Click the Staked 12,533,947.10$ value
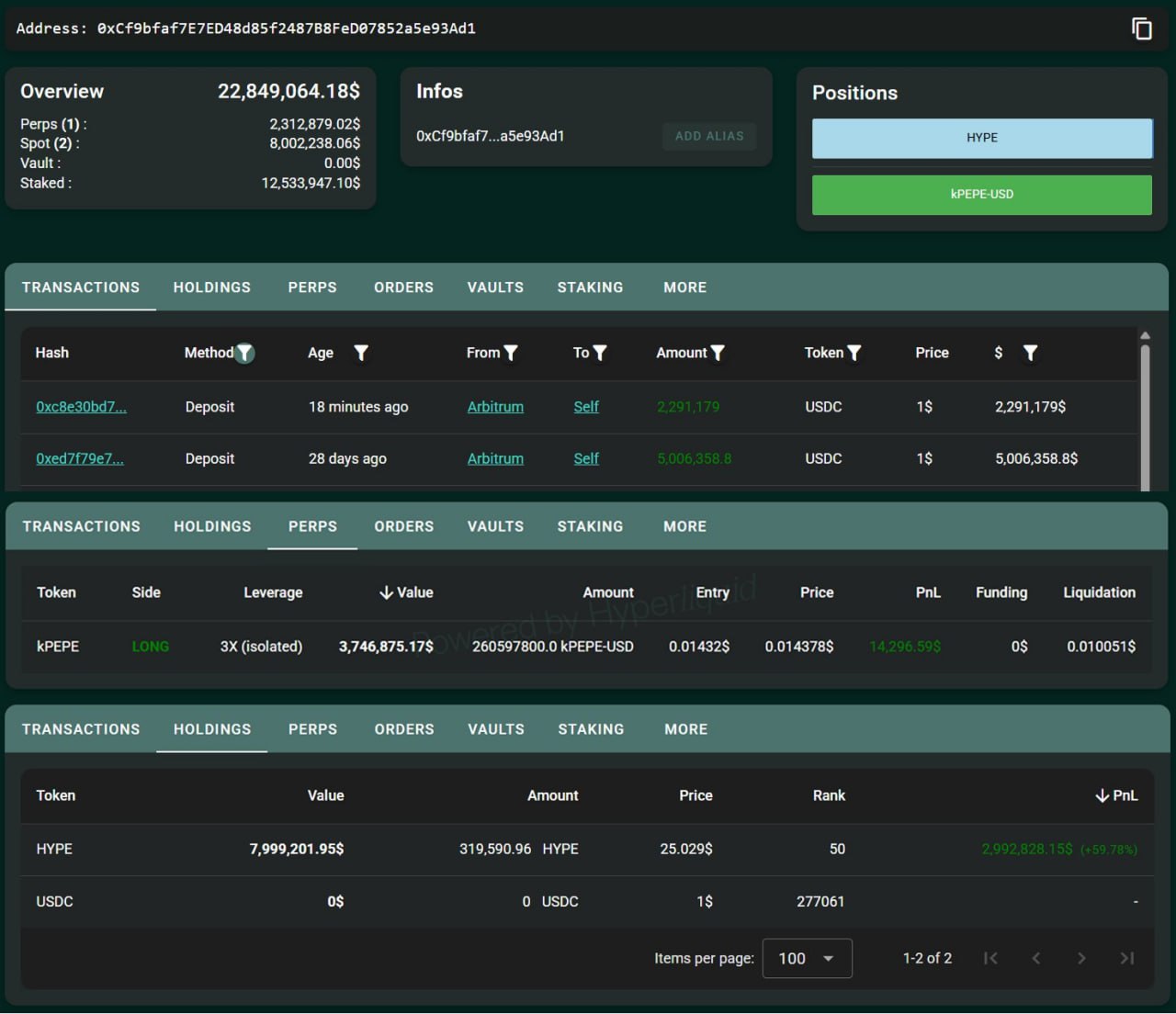Image resolution: width=1176 pixels, height=1014 pixels. [311, 183]
